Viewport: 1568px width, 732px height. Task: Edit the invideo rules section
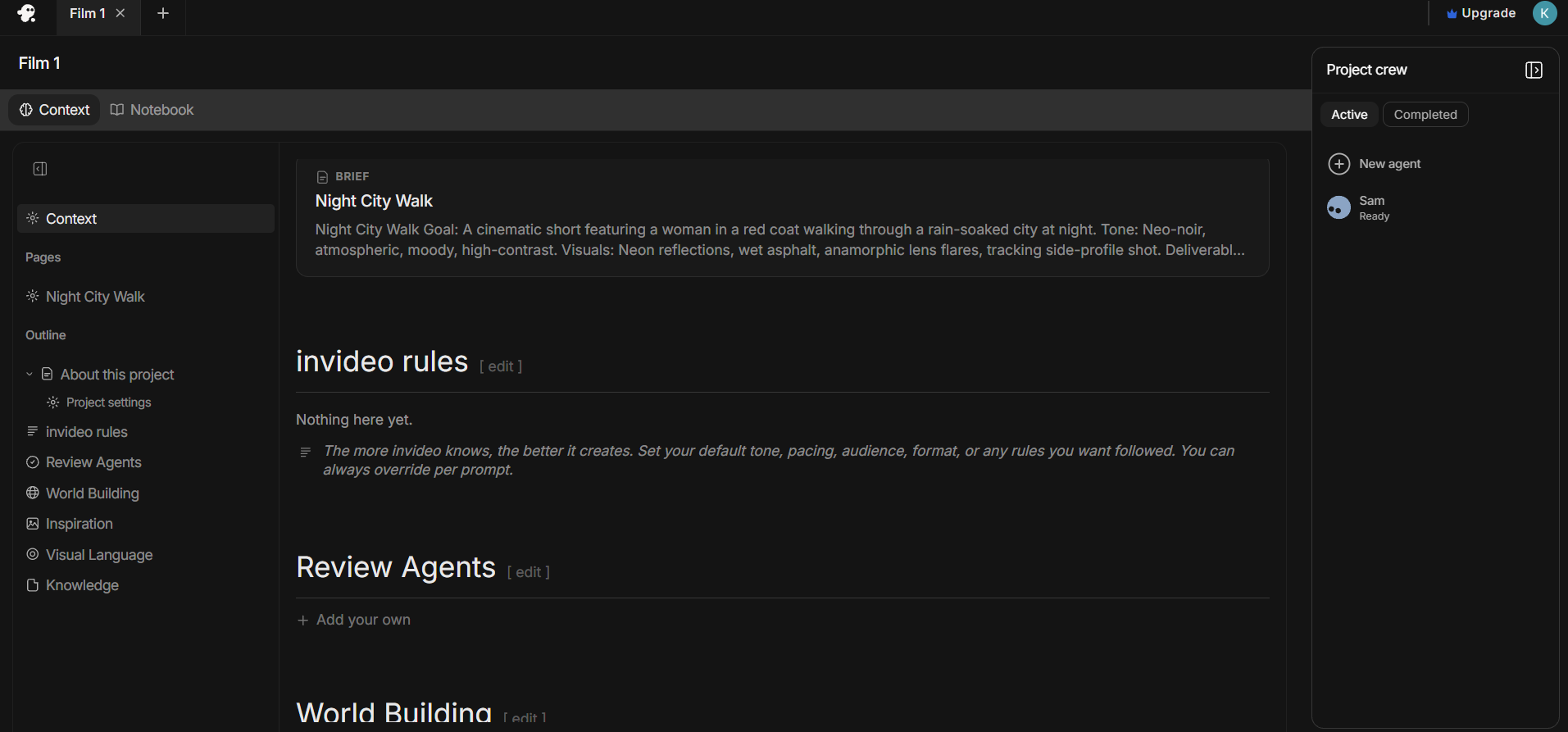point(501,366)
